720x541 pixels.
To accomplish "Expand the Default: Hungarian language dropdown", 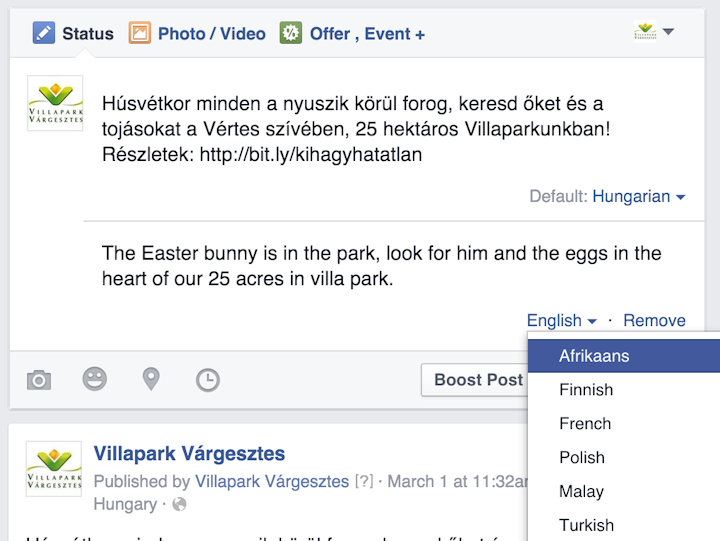I will 639,197.
